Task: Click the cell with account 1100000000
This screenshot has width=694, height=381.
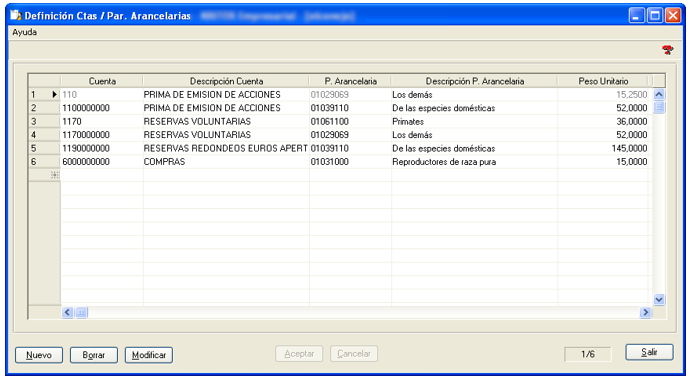Action: pos(102,108)
